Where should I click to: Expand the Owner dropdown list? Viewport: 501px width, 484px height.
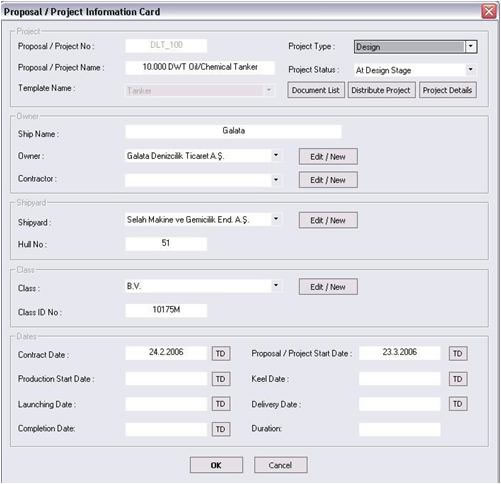coord(276,155)
